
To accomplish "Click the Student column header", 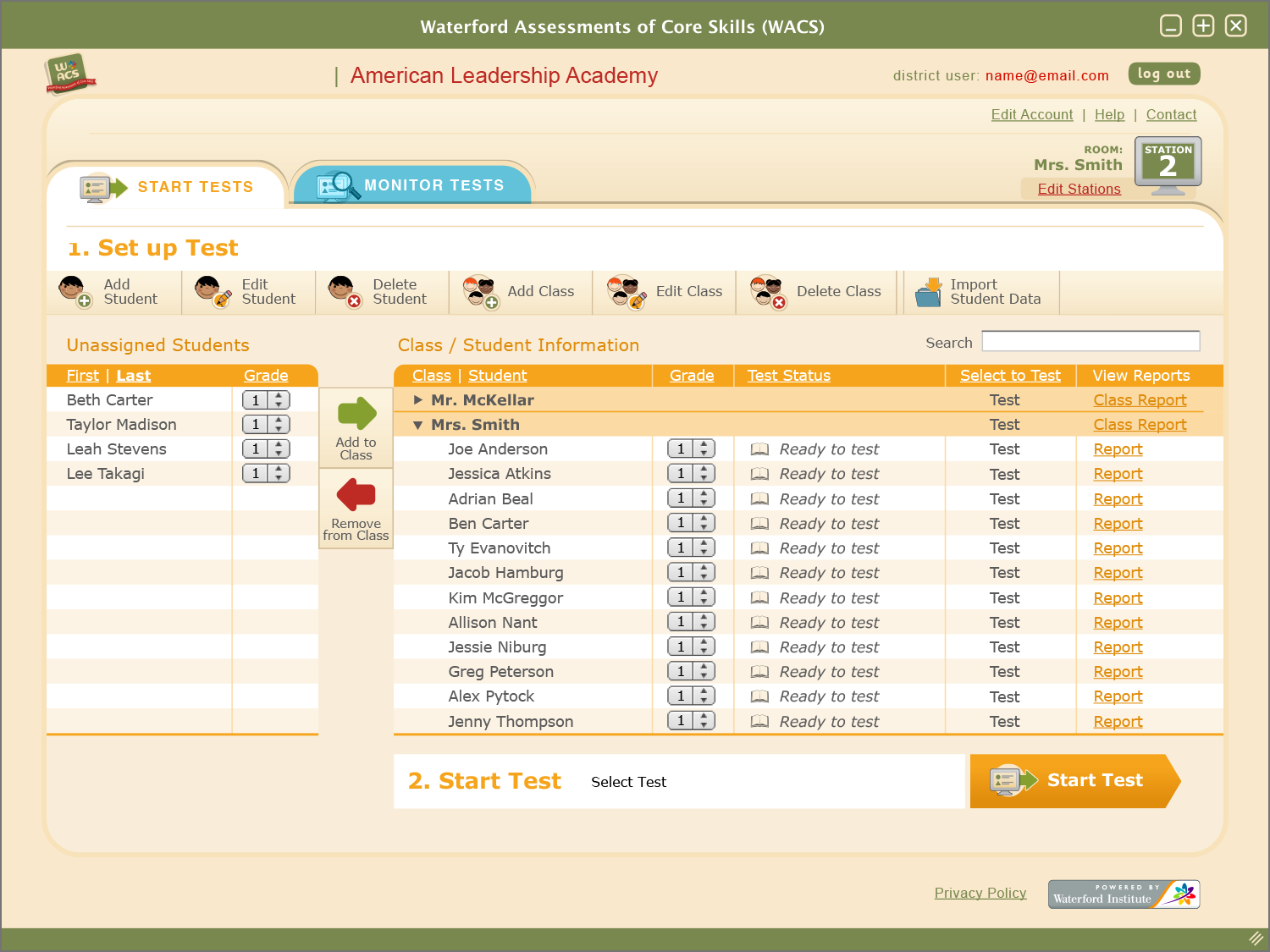I will (x=497, y=376).
